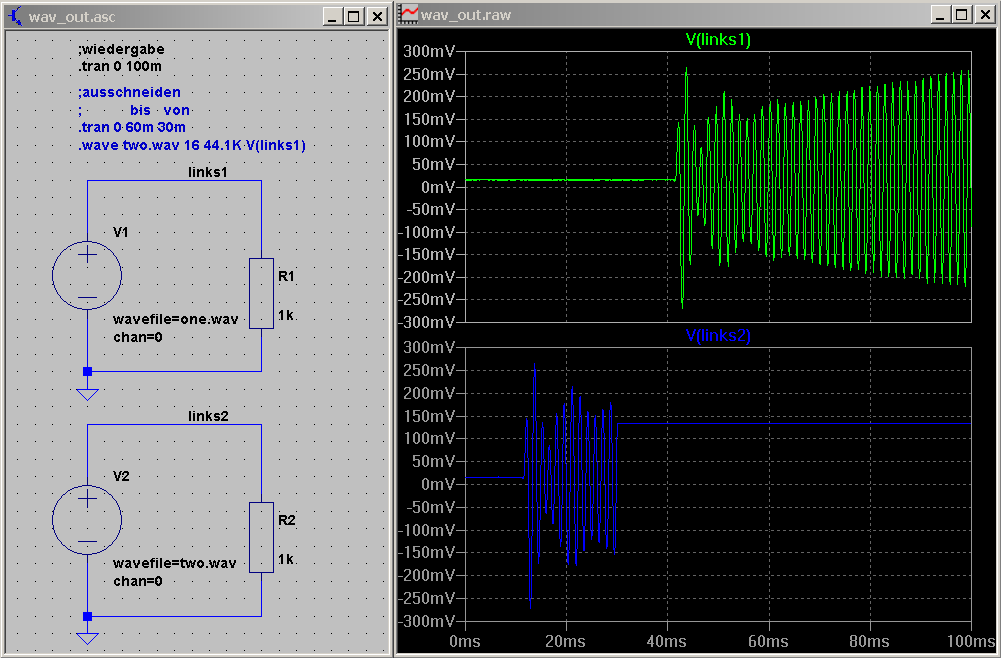This screenshot has width=1001, height=658.
Task: Click the green V(links1) trace label
Action: [x=717, y=40]
